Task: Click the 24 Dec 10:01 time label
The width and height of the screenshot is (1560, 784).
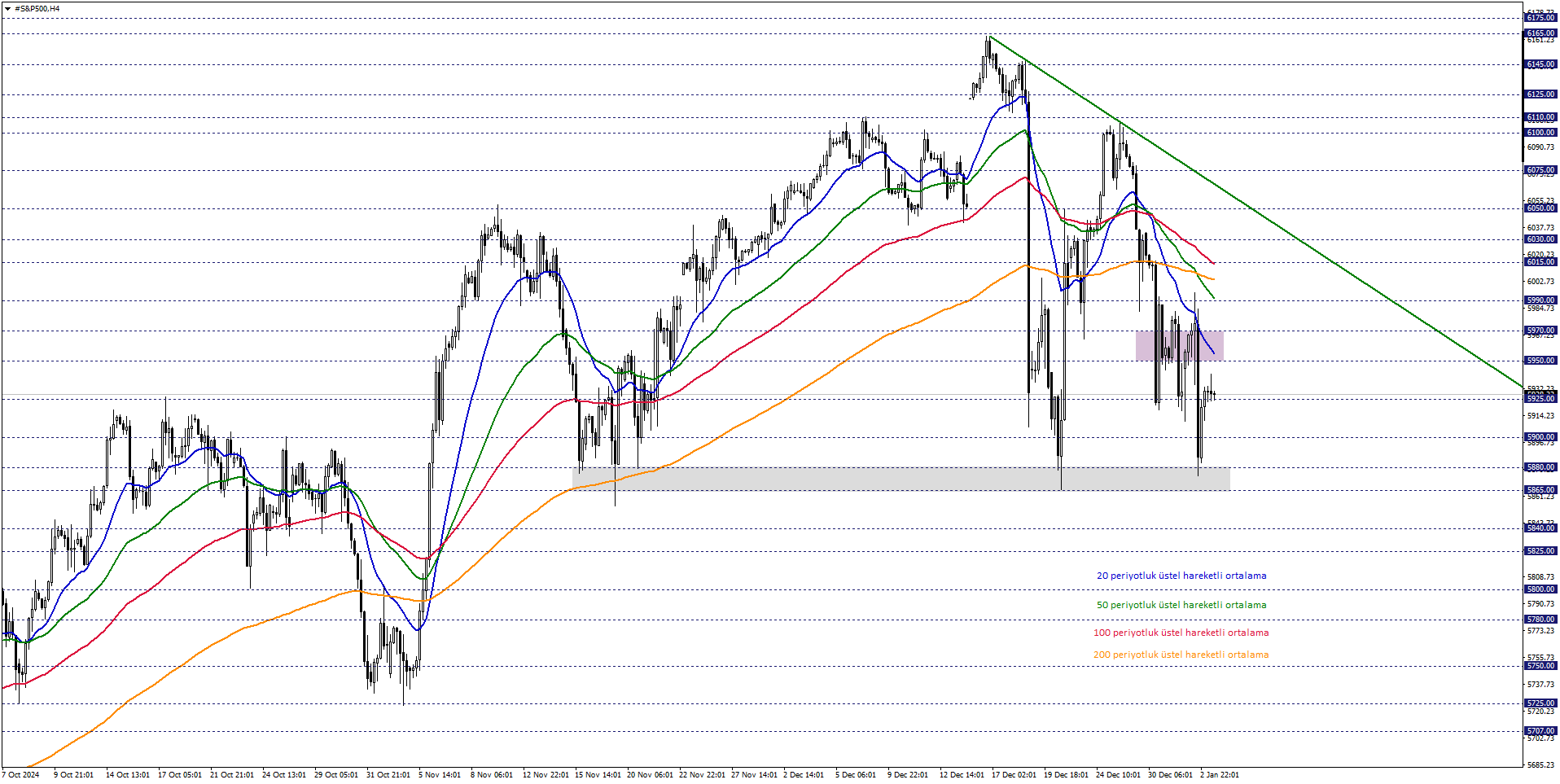Action: 1118,774
